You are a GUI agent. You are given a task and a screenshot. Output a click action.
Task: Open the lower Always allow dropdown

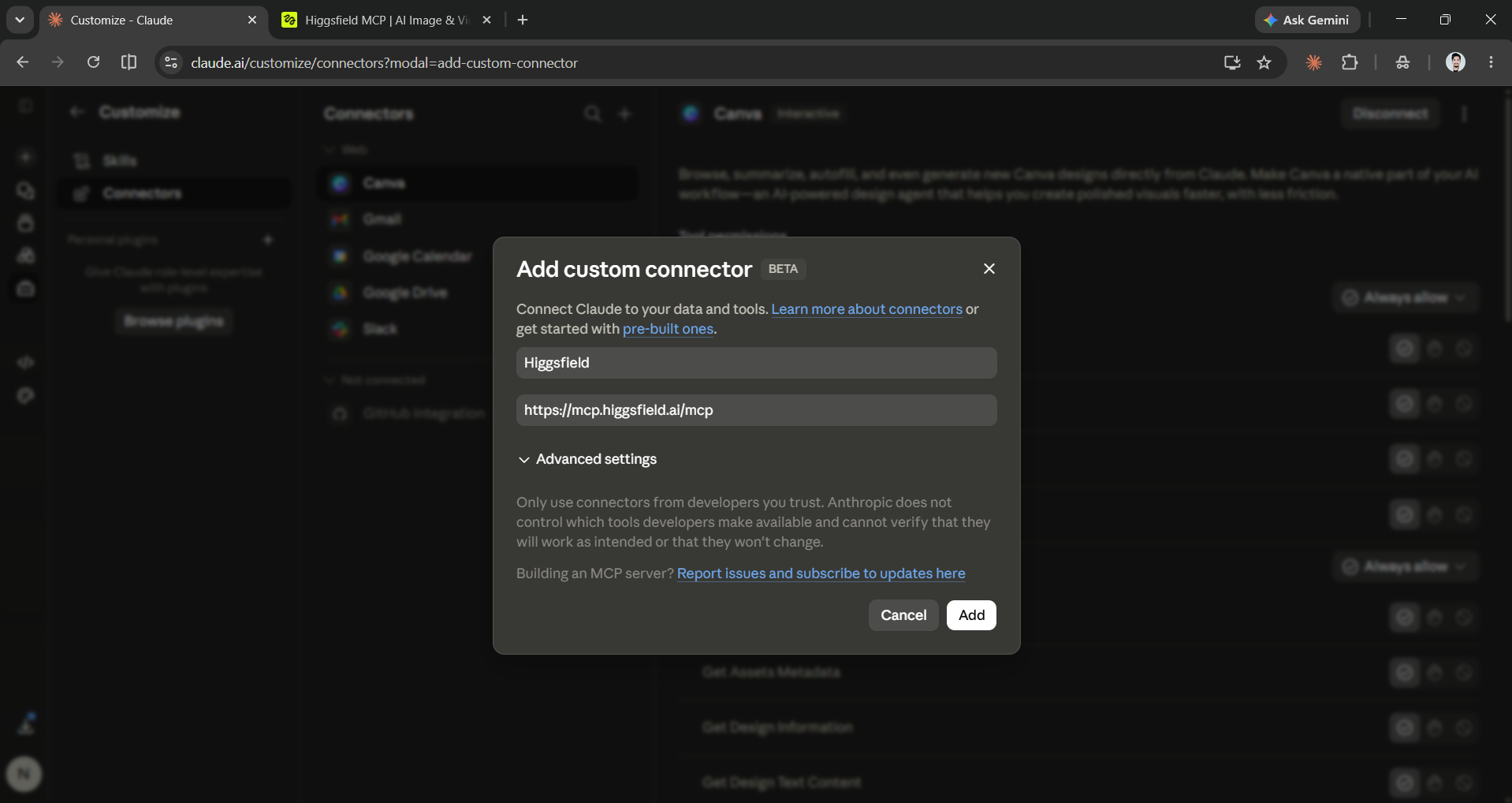coord(1405,566)
